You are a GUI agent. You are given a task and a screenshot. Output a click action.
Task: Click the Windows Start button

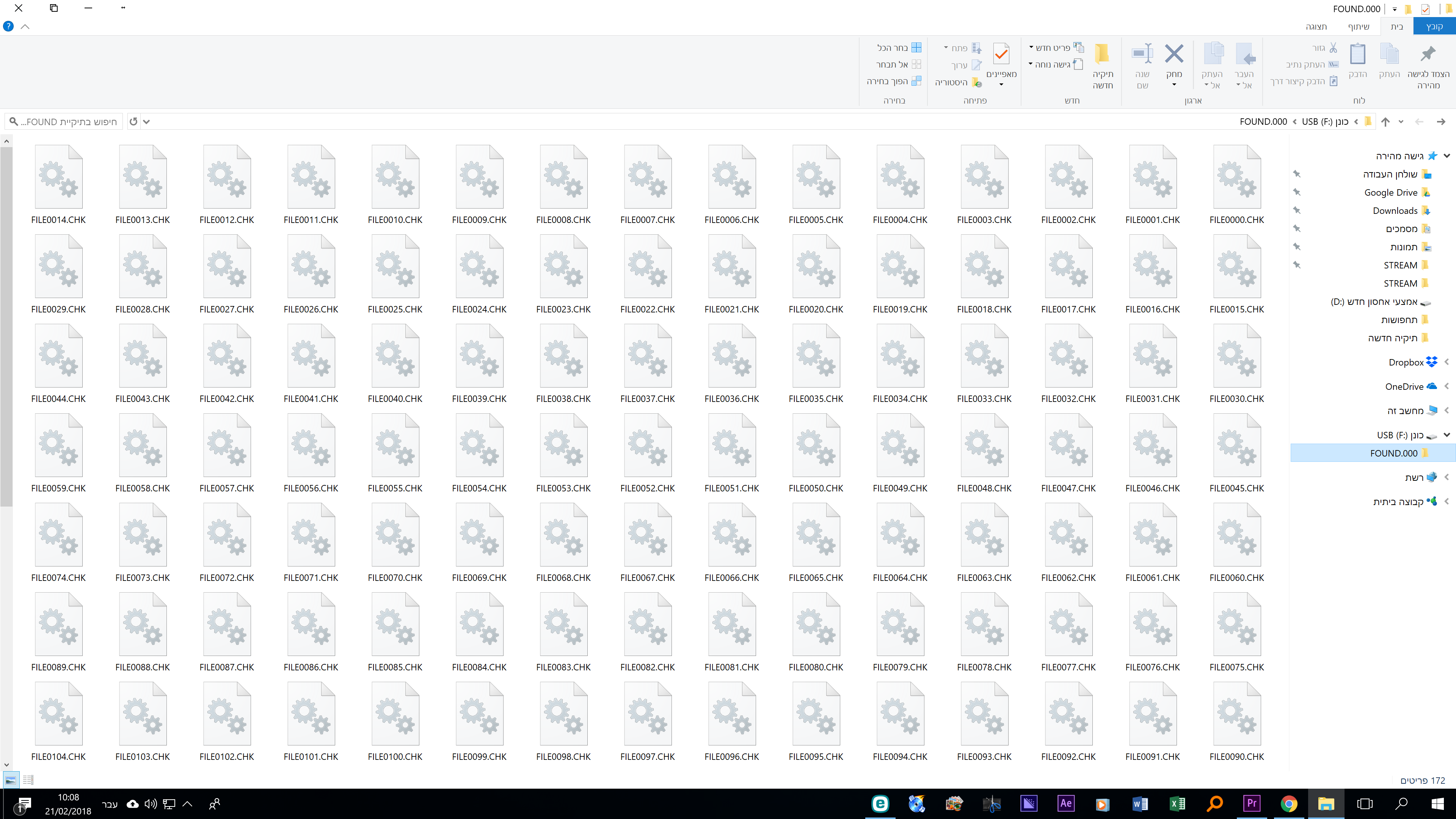tap(1438, 803)
